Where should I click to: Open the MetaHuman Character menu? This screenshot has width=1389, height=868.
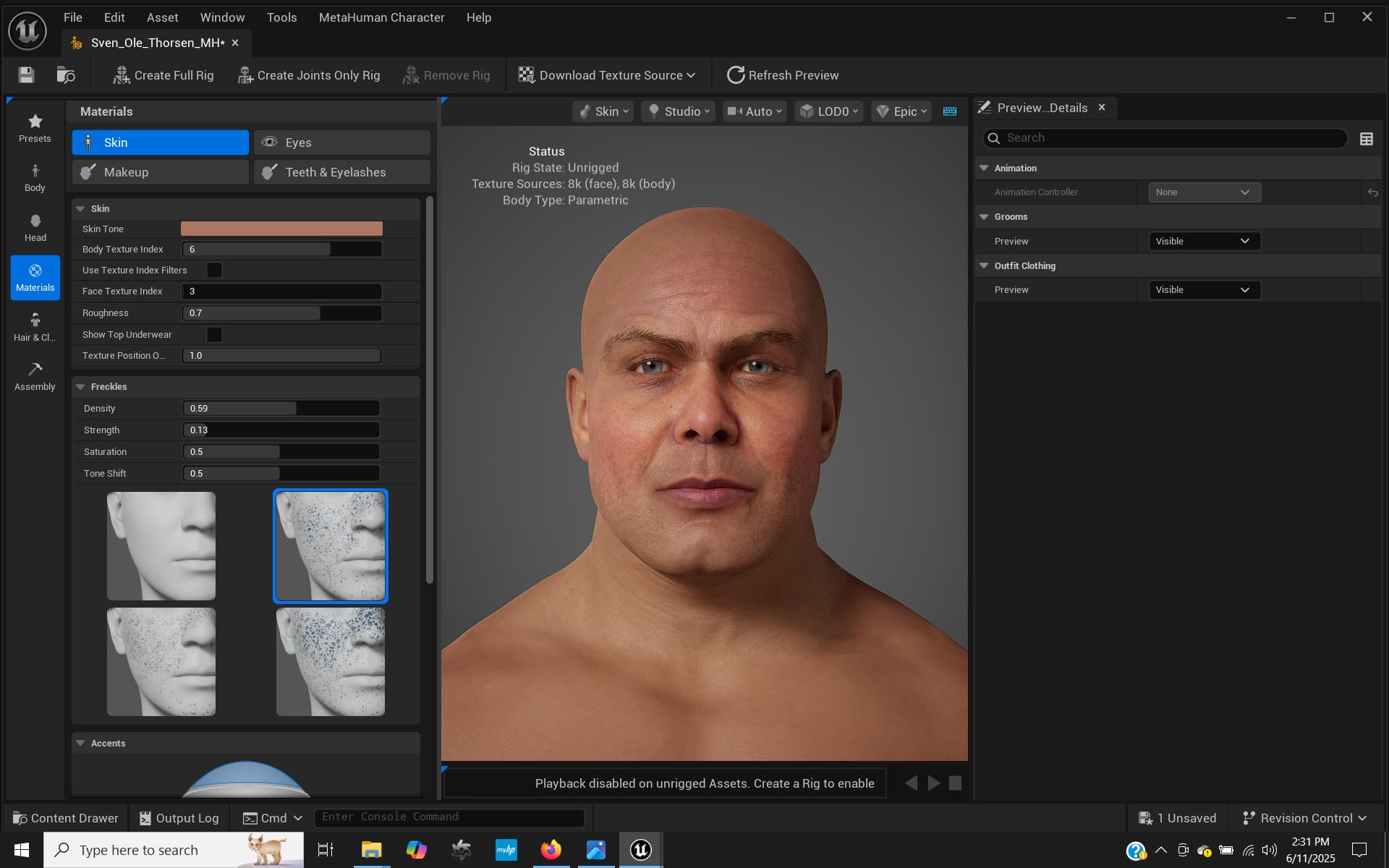click(x=381, y=17)
